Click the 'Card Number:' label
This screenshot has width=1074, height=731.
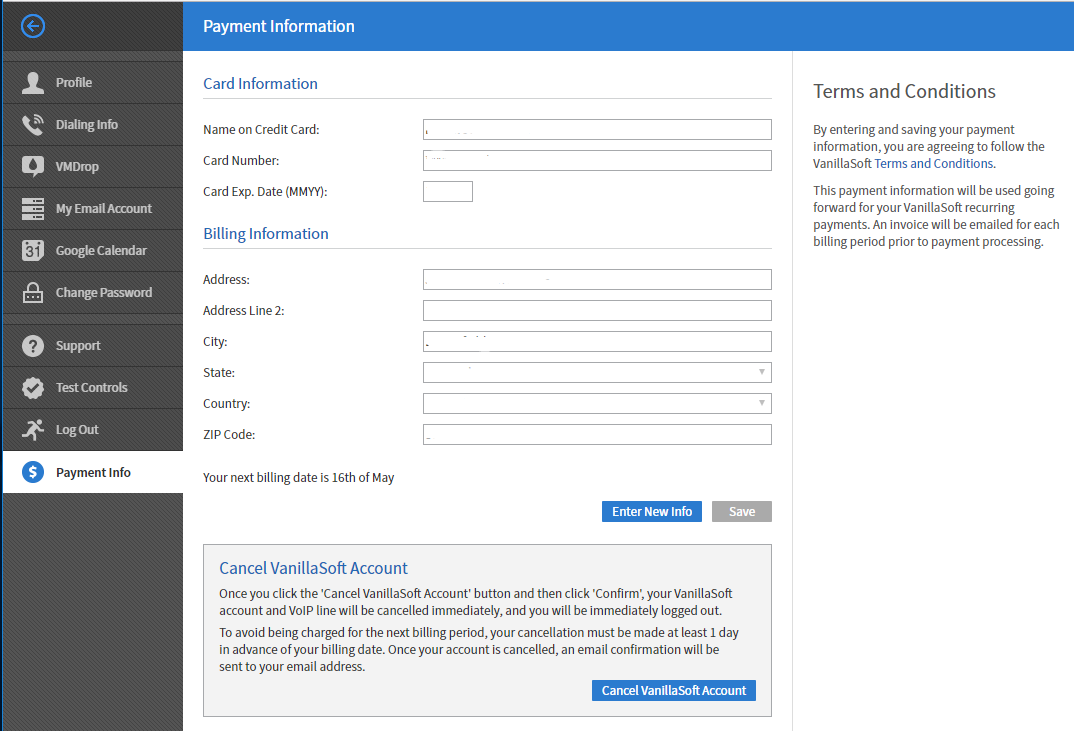tap(241, 161)
